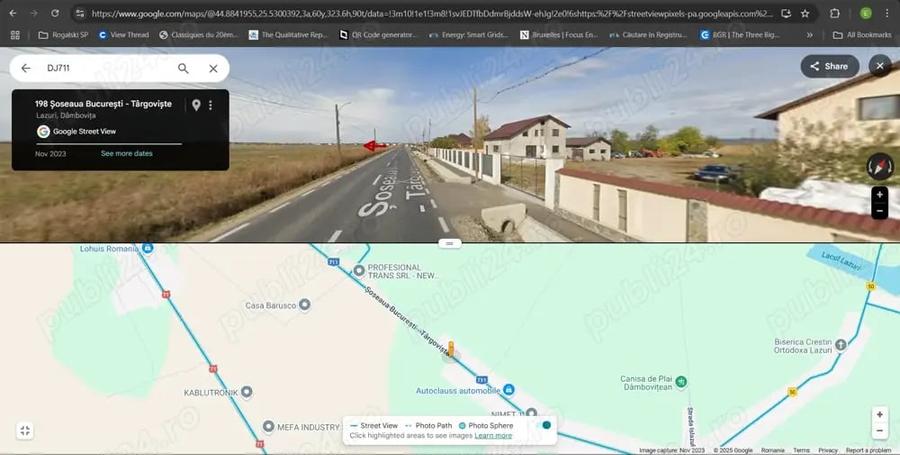Screen dimensions: 900x455
Task: Click the Casa Barusco place marker
Action: click(305, 305)
